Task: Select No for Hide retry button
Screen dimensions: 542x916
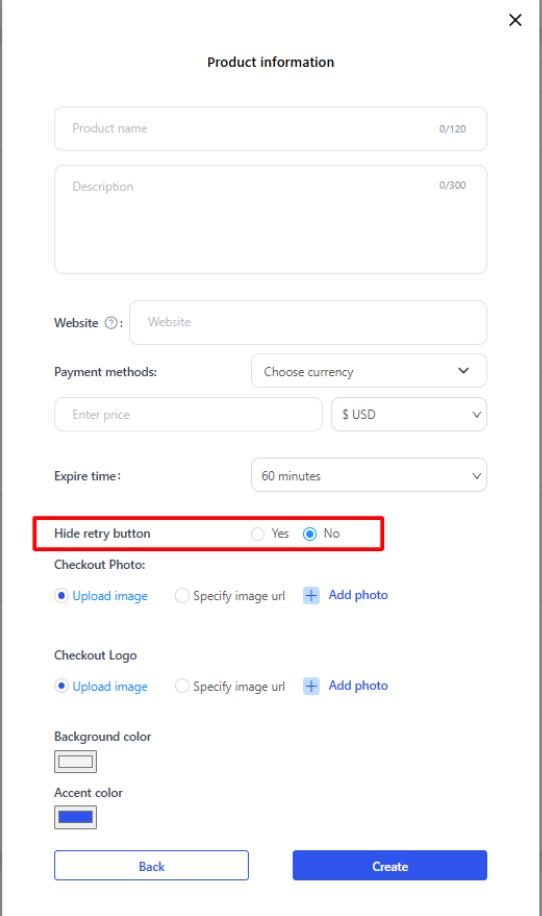Action: click(310, 534)
